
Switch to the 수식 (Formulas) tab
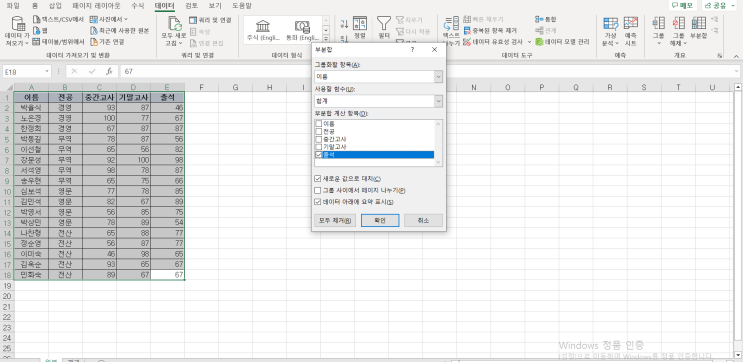138,6
